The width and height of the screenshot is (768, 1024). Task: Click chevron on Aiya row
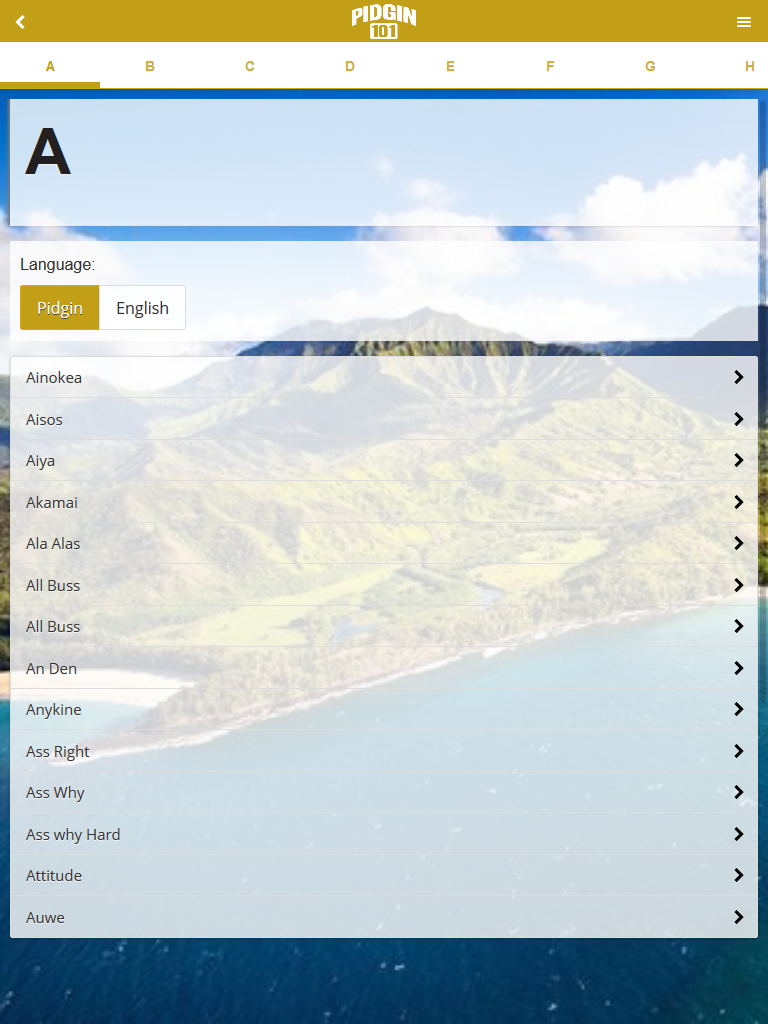click(x=739, y=460)
